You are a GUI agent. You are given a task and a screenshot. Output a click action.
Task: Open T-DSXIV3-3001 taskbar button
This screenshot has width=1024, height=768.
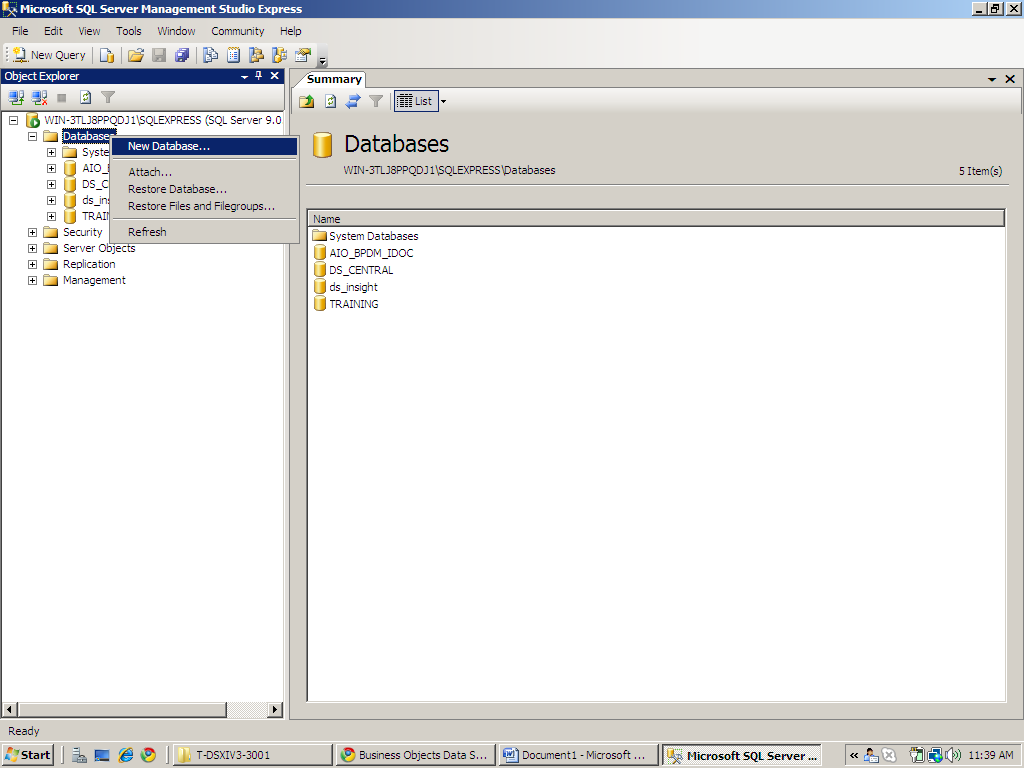click(x=253, y=755)
